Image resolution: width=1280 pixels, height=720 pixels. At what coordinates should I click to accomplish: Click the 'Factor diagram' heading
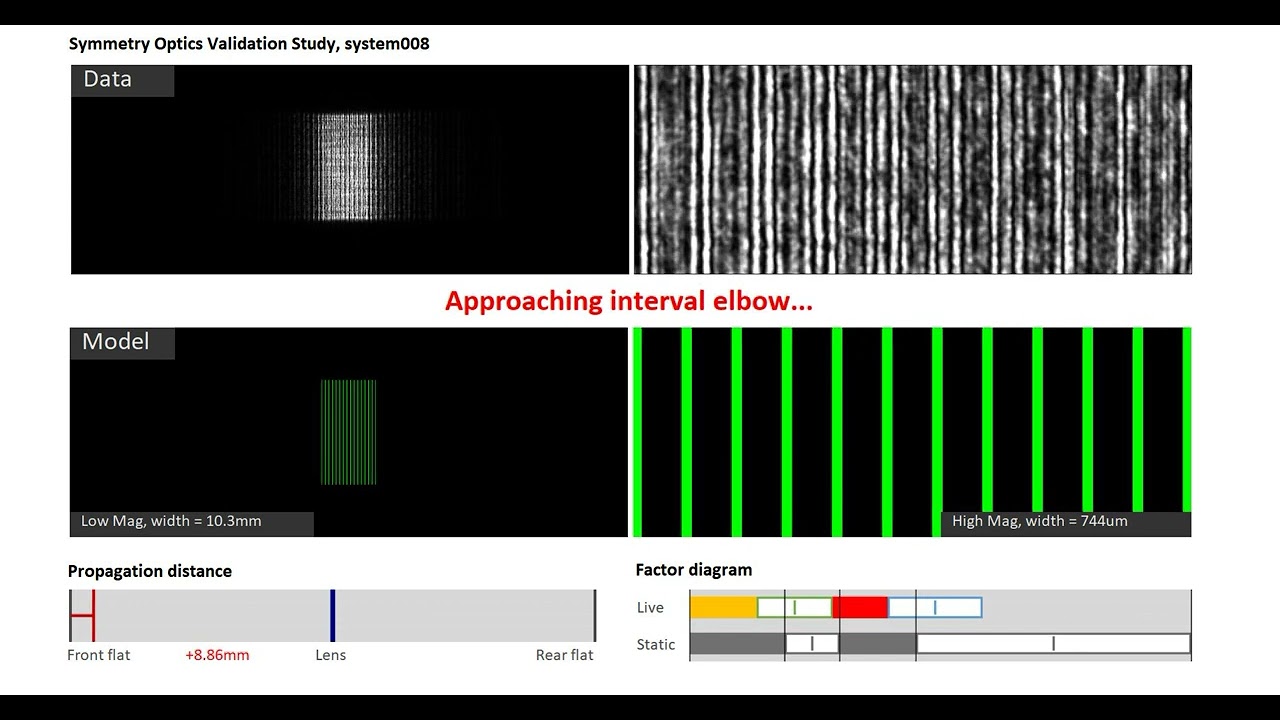694,570
